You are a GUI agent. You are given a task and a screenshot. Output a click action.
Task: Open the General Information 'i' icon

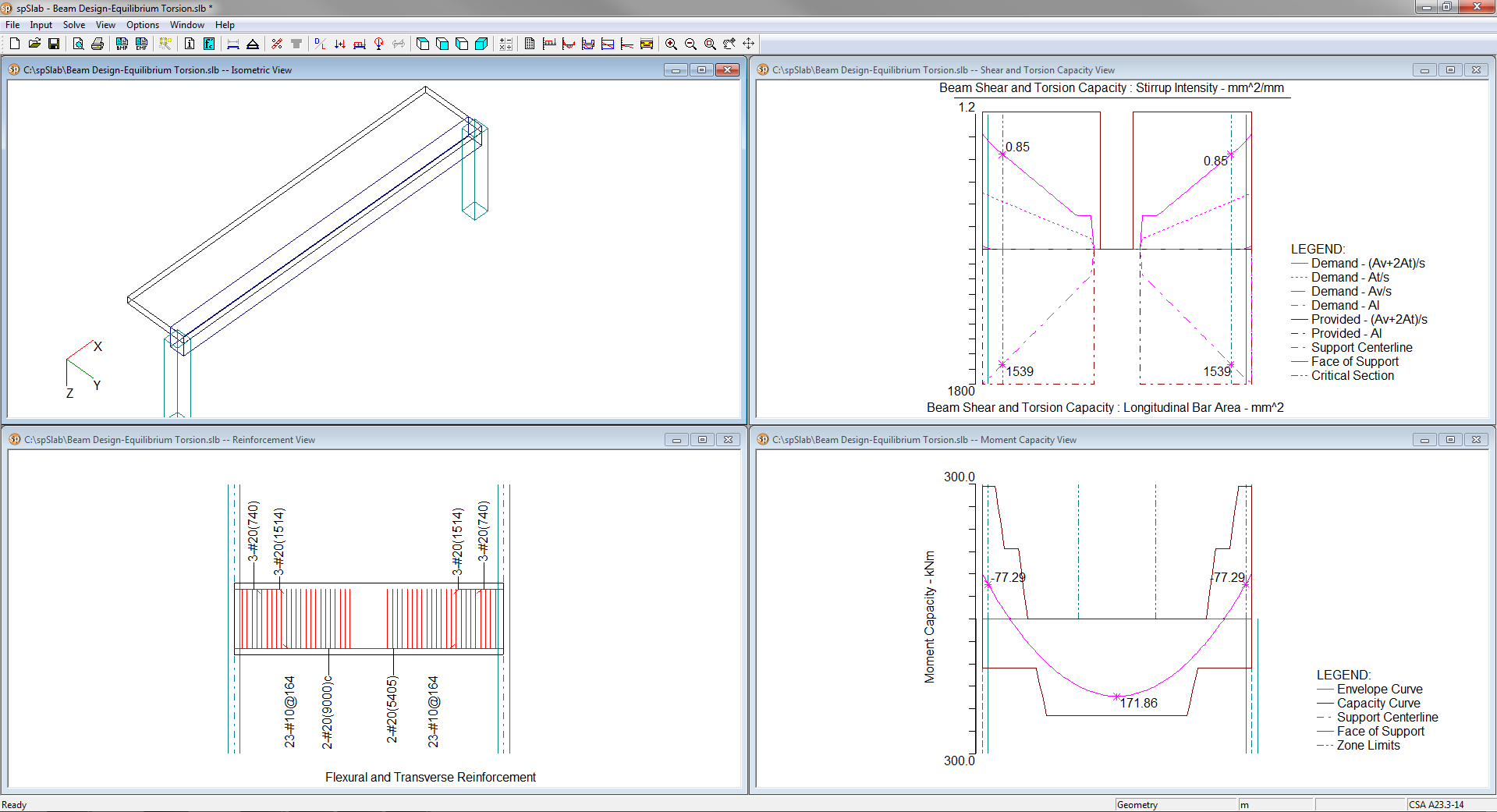pos(190,44)
